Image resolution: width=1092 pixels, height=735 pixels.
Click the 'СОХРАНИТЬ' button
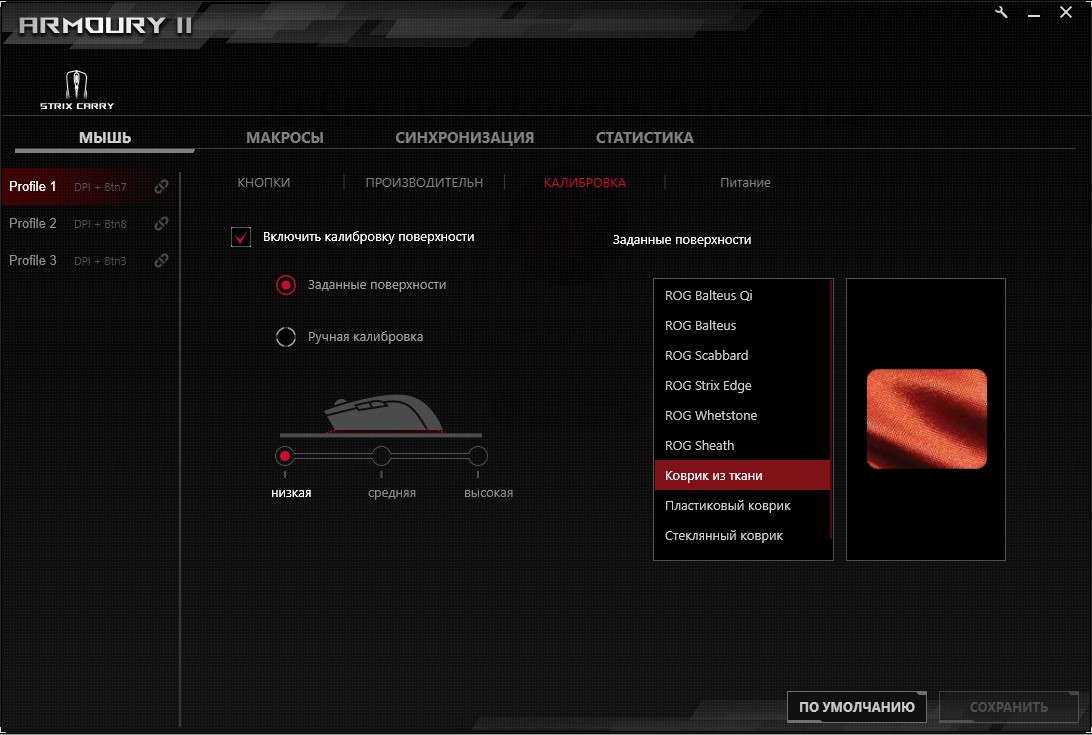pyautogui.click(x=1008, y=707)
